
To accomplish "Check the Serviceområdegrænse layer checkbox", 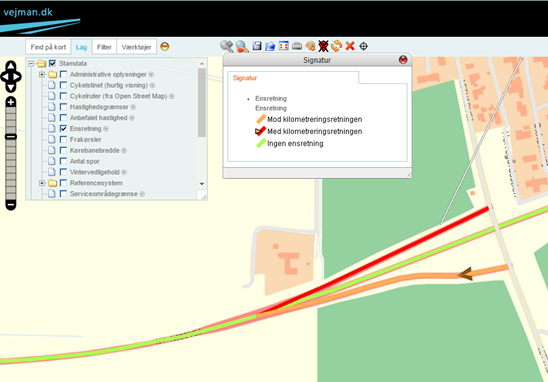I will pyautogui.click(x=63, y=194).
